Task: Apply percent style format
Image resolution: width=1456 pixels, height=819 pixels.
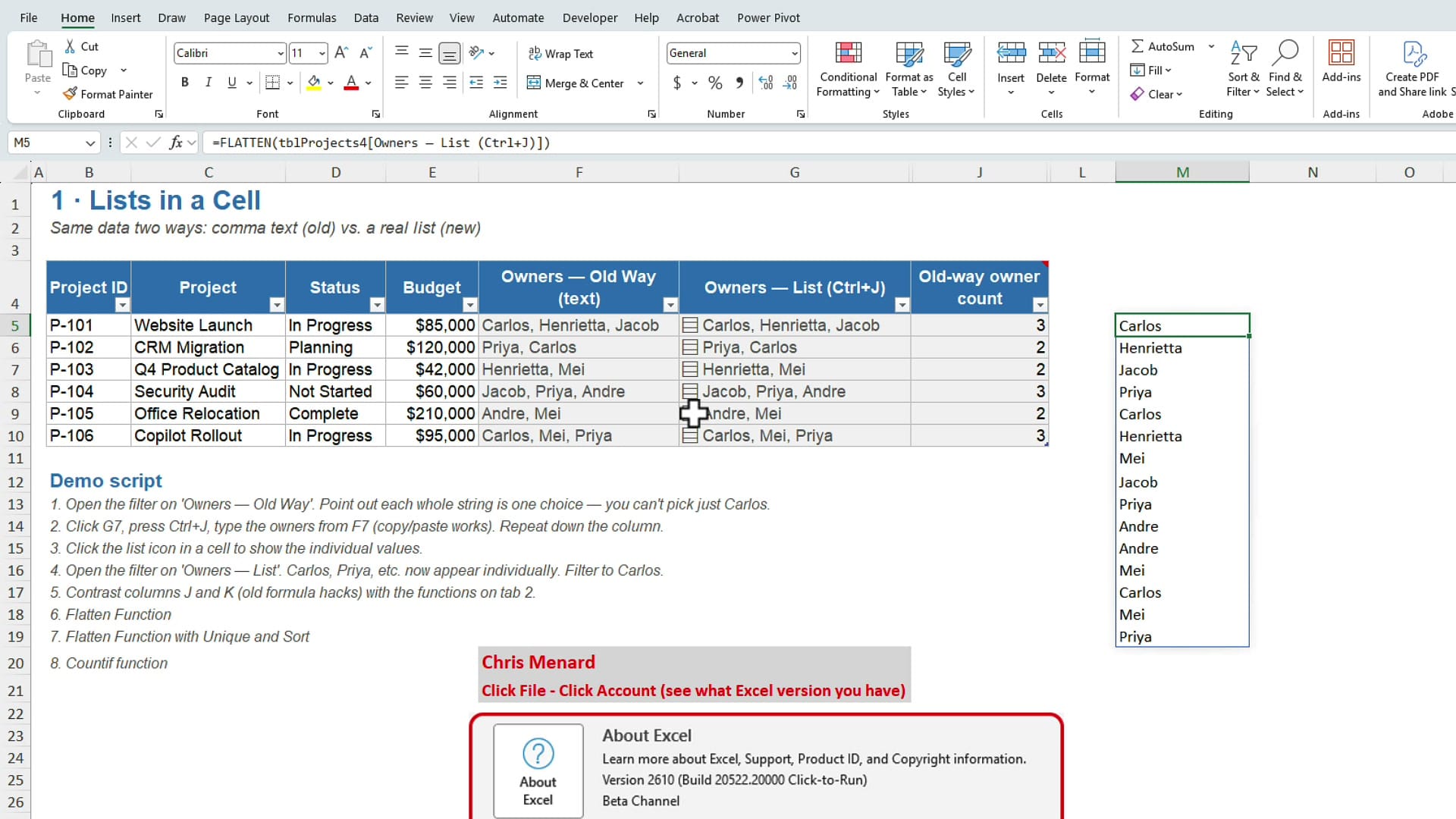Action: pos(715,83)
